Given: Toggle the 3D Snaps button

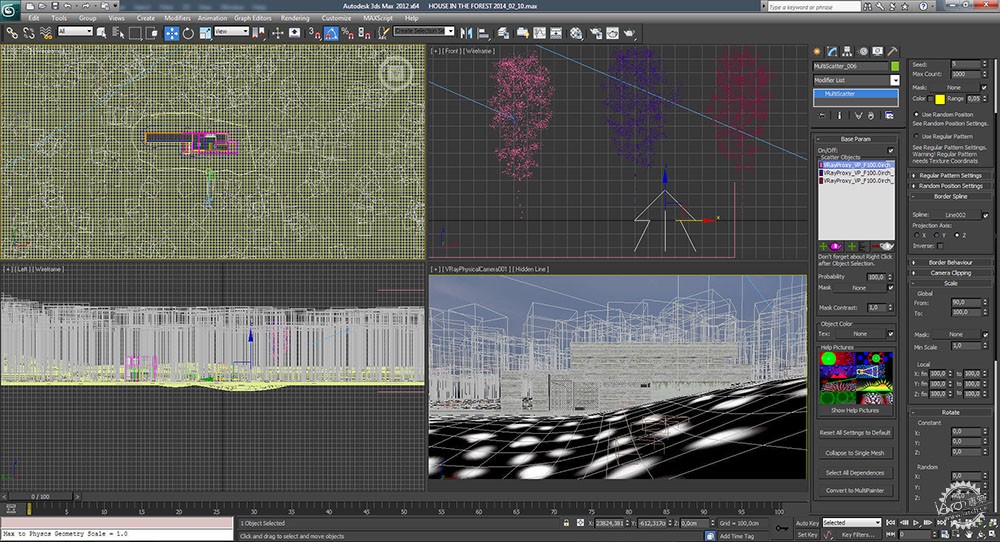Looking at the screenshot, I should pos(314,33).
